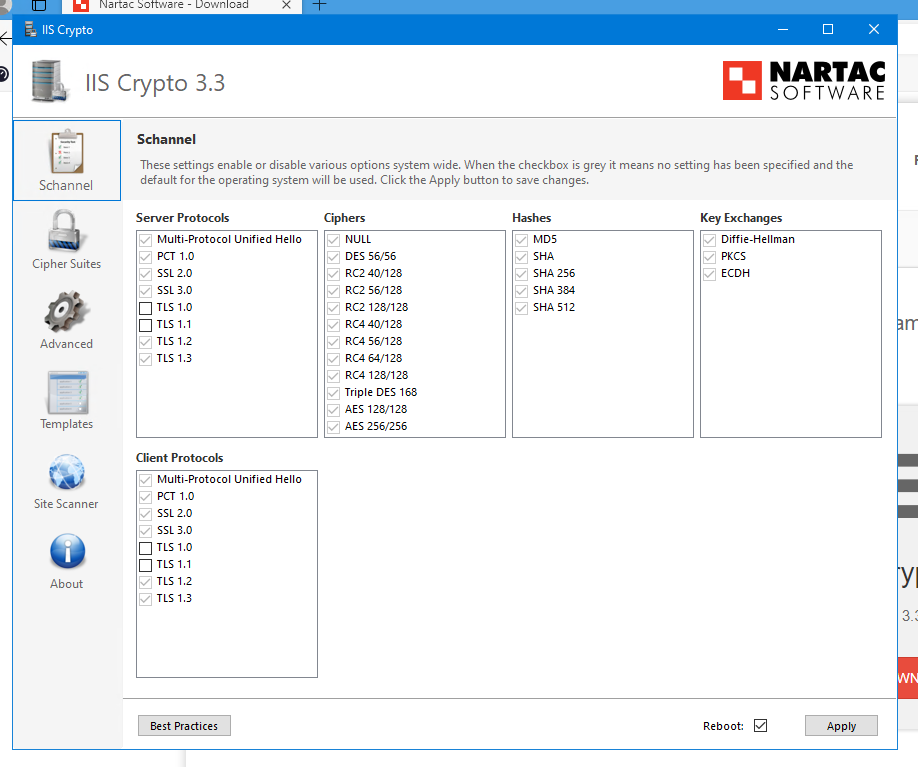Toggle the SHA hash checkbox
Screen dimensions: 918x767
point(522,257)
